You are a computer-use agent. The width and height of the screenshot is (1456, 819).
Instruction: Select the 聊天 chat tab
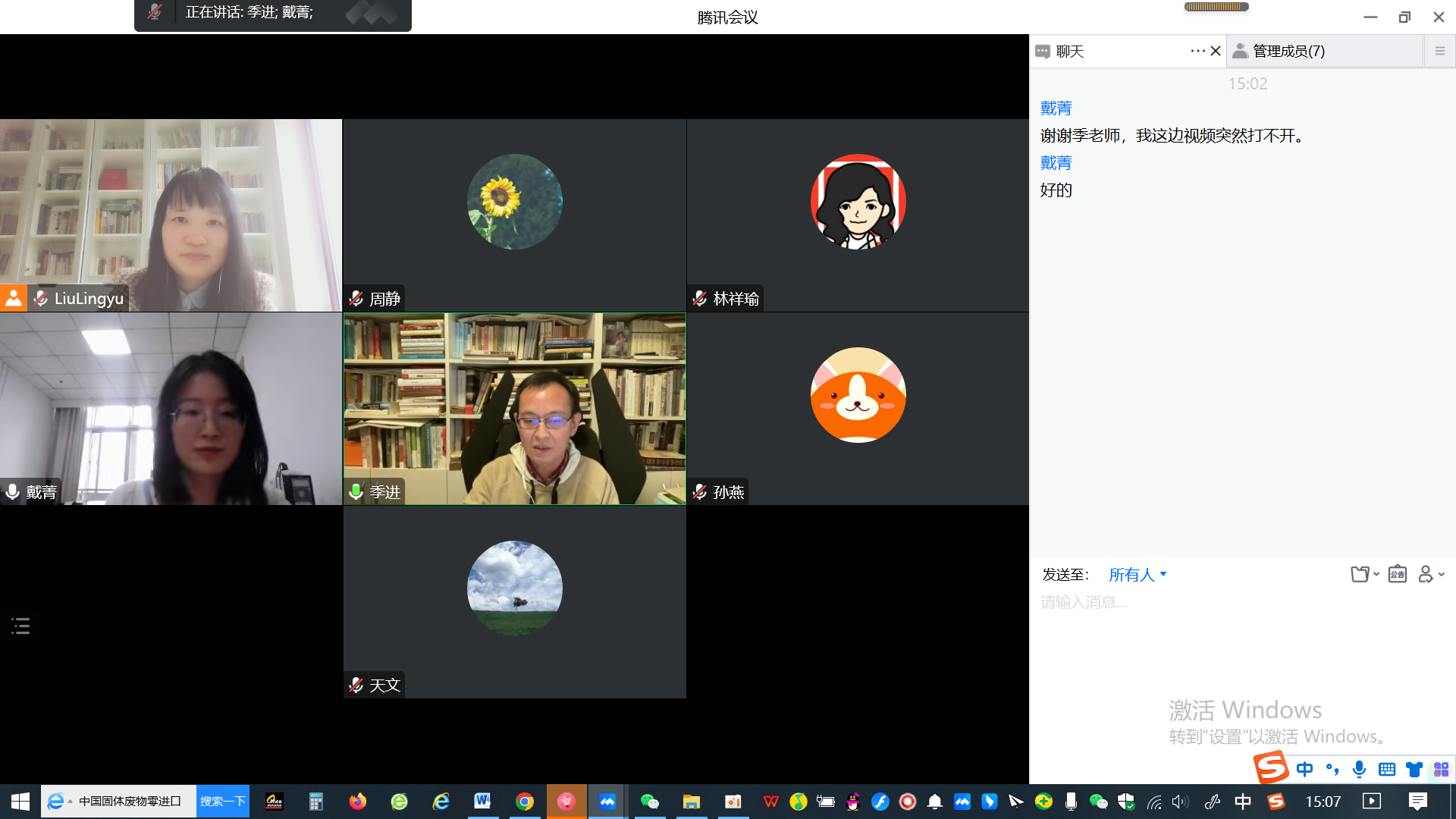[x=1069, y=51]
